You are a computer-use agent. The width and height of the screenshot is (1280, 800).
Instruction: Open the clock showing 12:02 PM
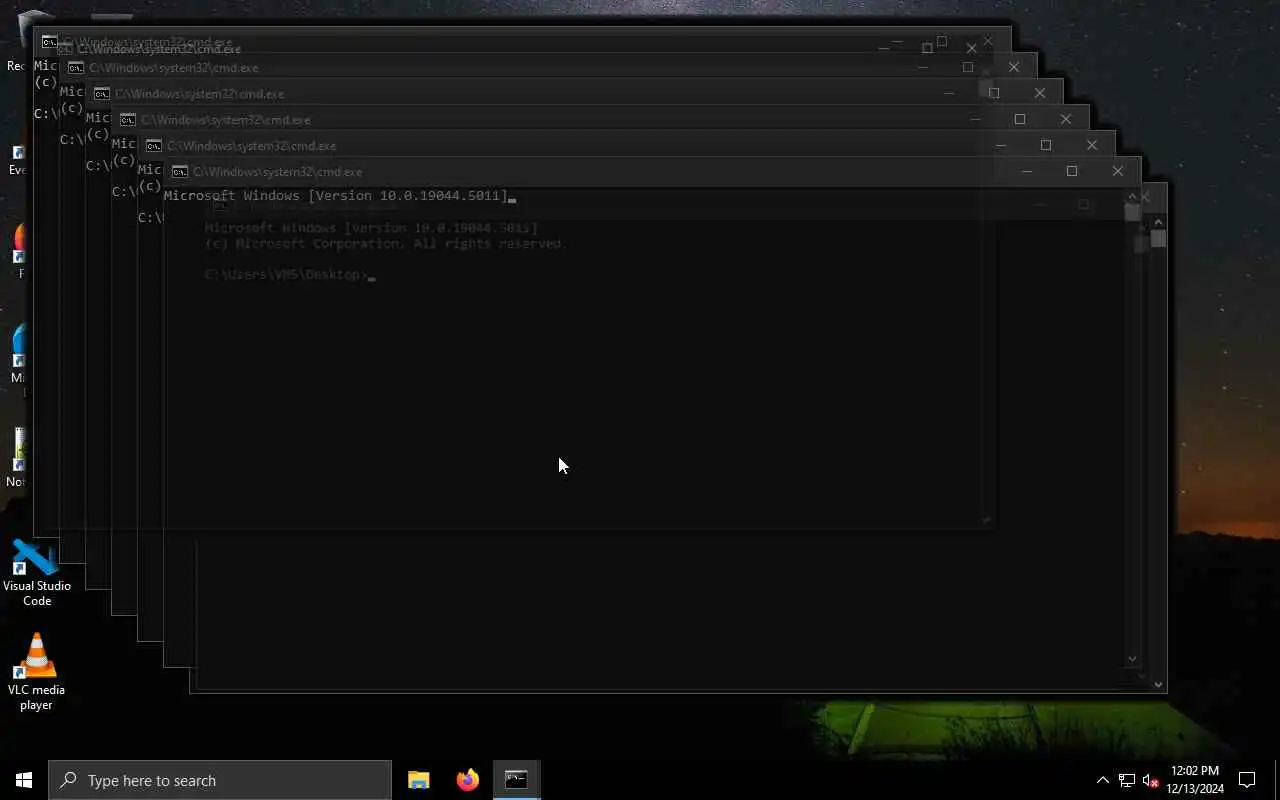[x=1195, y=780]
